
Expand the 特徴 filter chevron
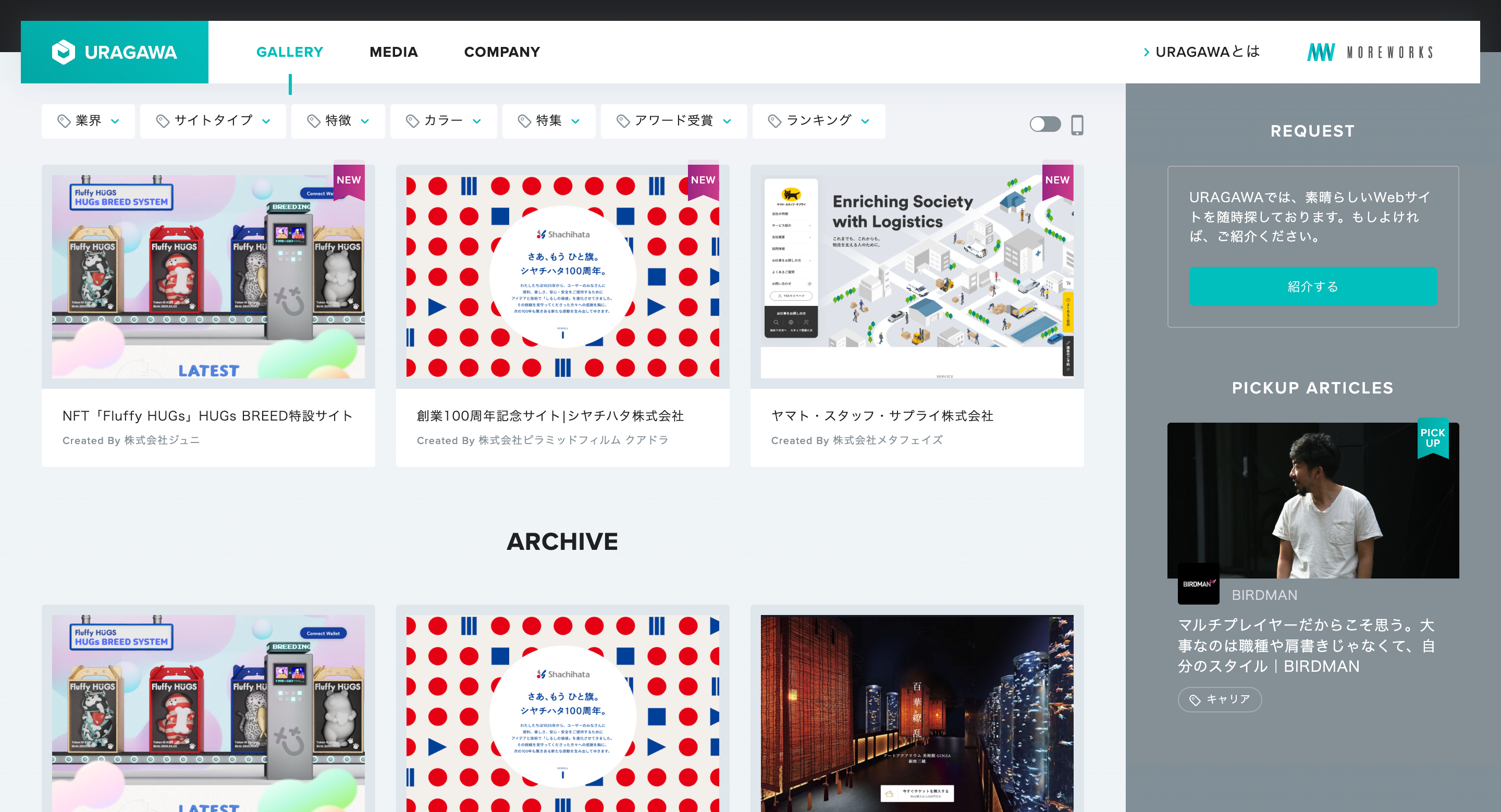coord(365,121)
